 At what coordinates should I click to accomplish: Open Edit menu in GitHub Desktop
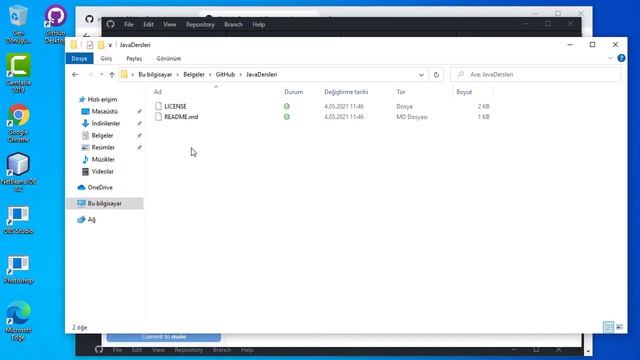click(x=148, y=24)
